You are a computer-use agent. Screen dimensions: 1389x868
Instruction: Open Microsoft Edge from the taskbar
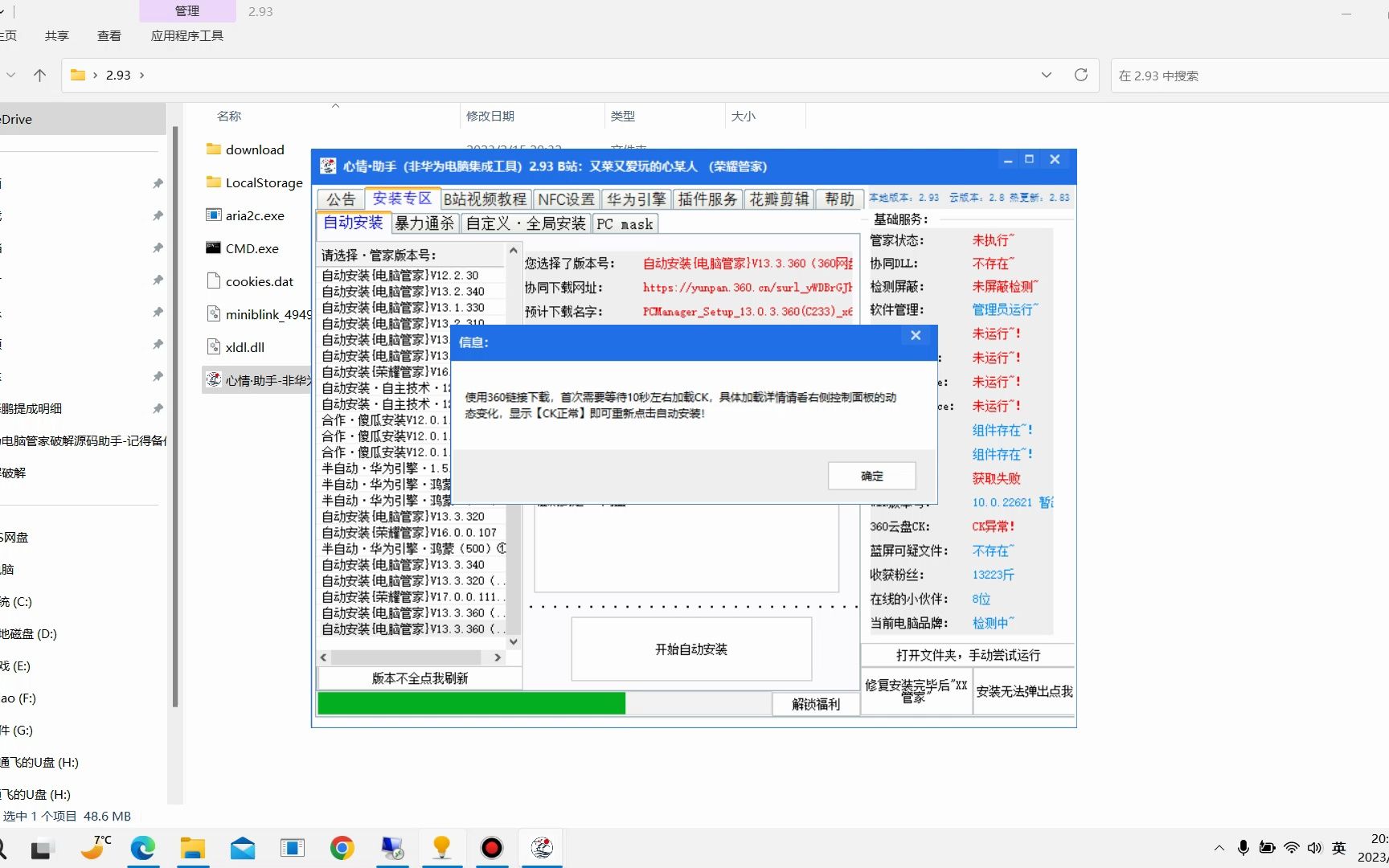tap(143, 848)
